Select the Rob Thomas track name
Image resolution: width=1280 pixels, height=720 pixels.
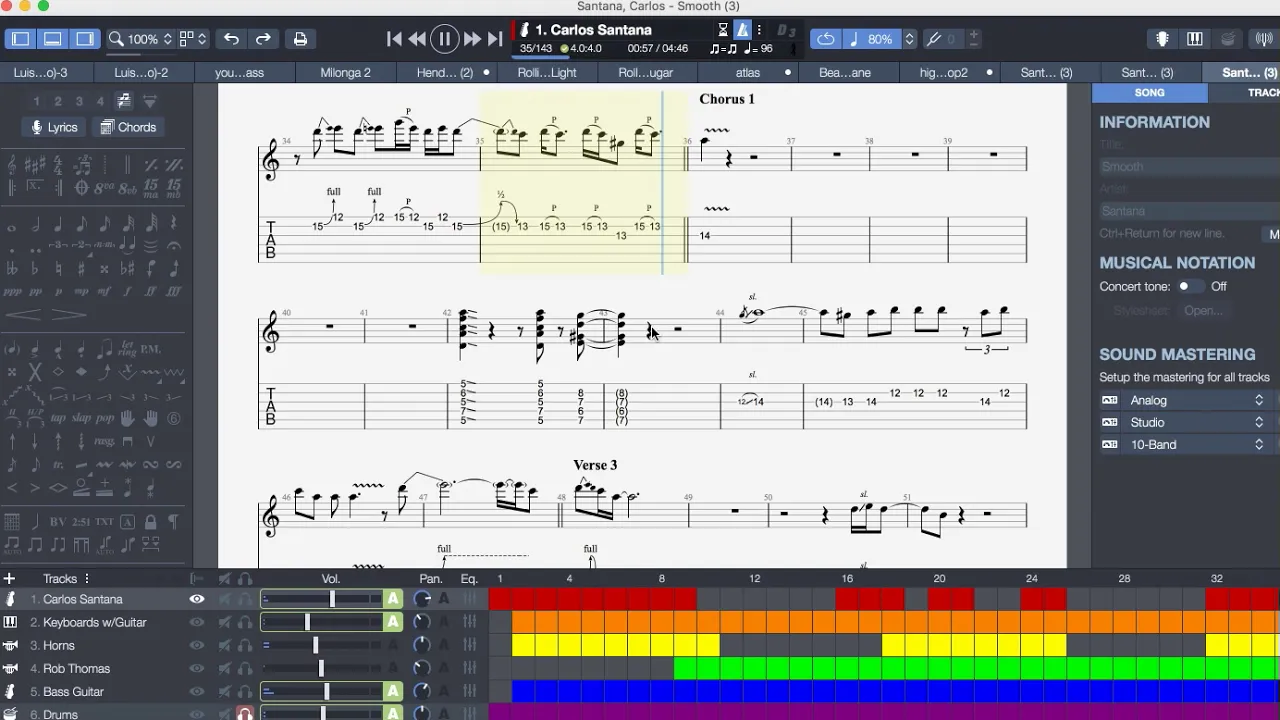pos(76,668)
